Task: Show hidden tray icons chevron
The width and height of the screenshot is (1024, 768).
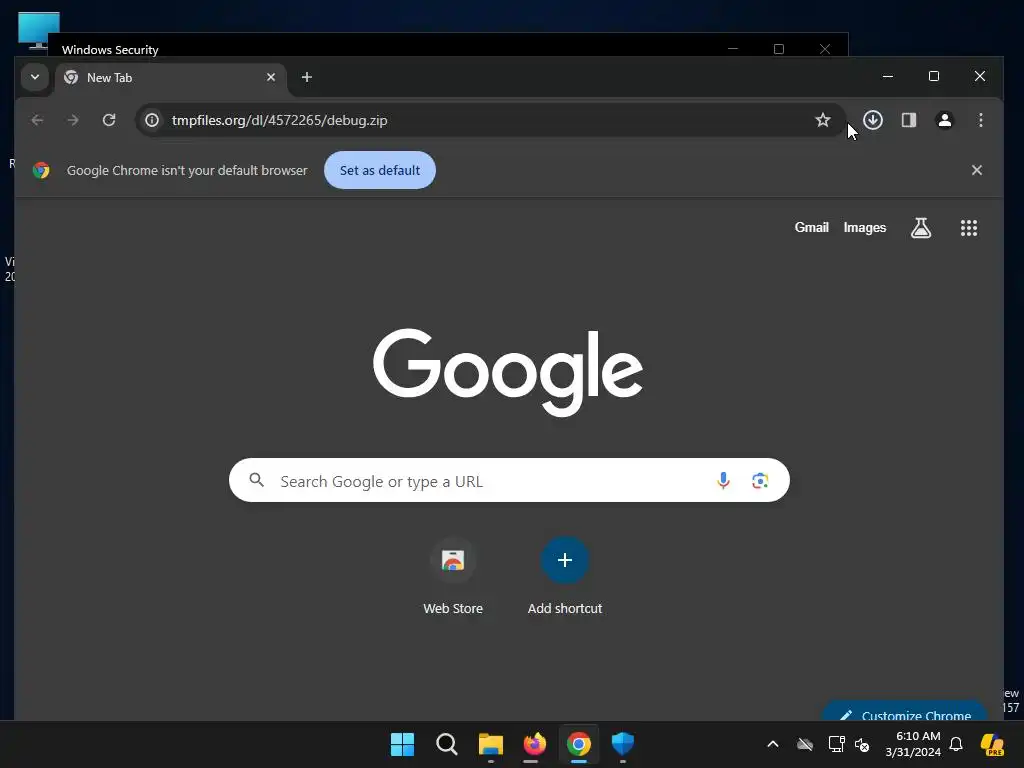Action: click(773, 744)
